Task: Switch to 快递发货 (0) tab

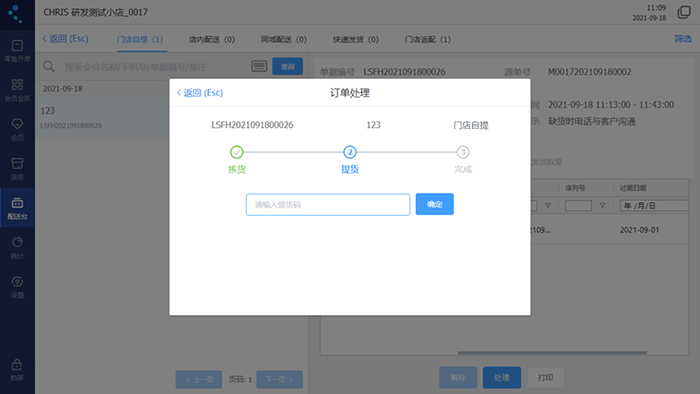Action: coord(356,39)
